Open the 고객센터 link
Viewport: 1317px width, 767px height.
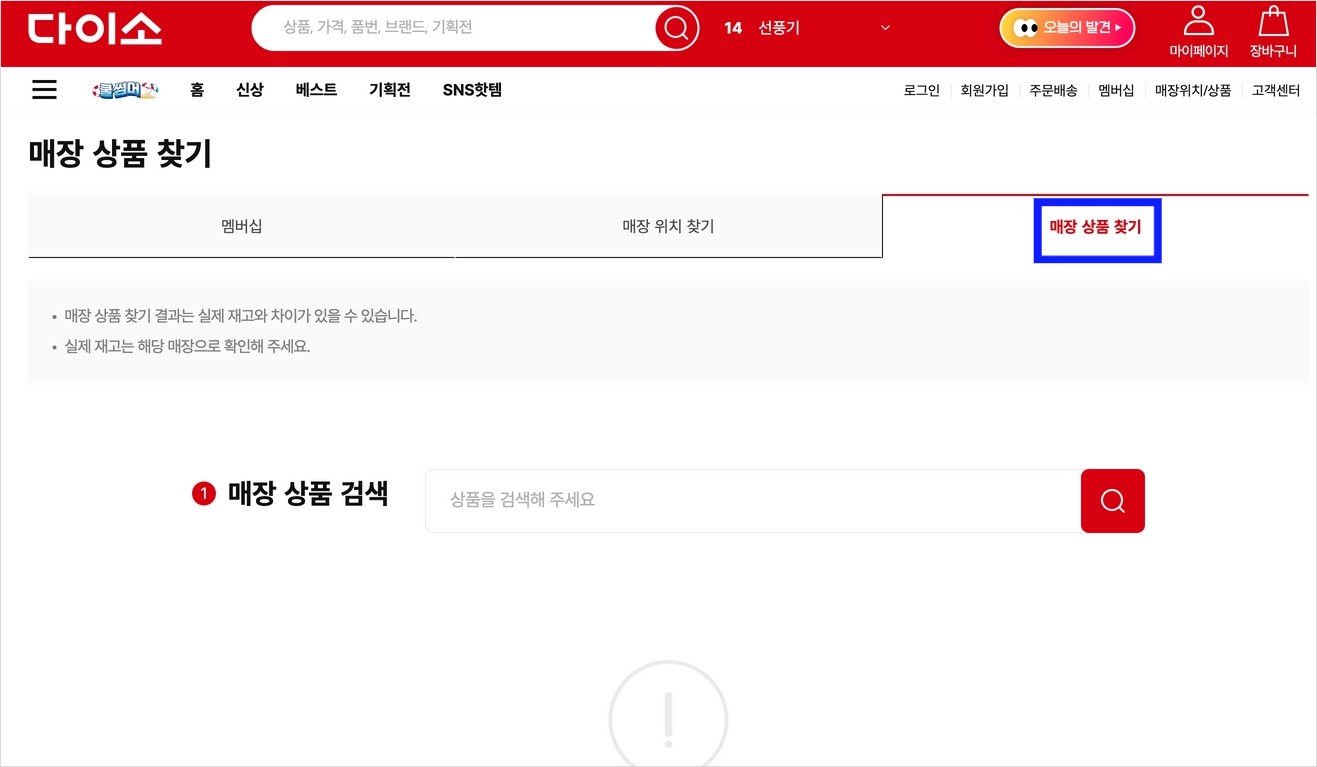(x=1275, y=89)
